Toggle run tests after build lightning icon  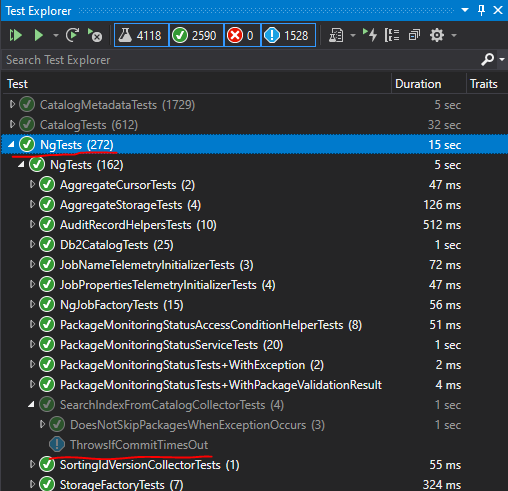click(x=370, y=35)
